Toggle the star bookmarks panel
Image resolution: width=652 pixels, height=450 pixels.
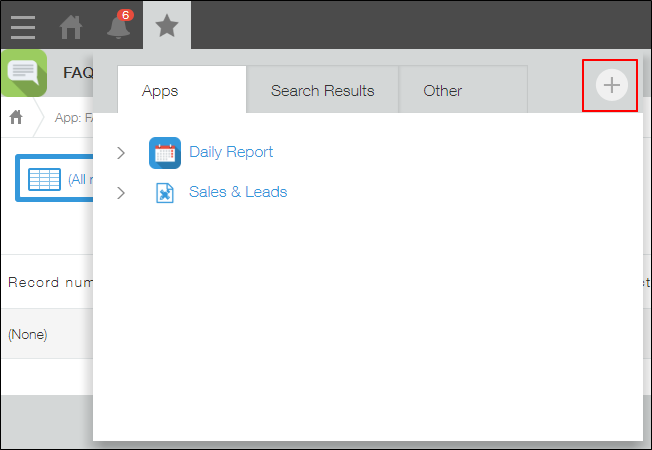(167, 26)
